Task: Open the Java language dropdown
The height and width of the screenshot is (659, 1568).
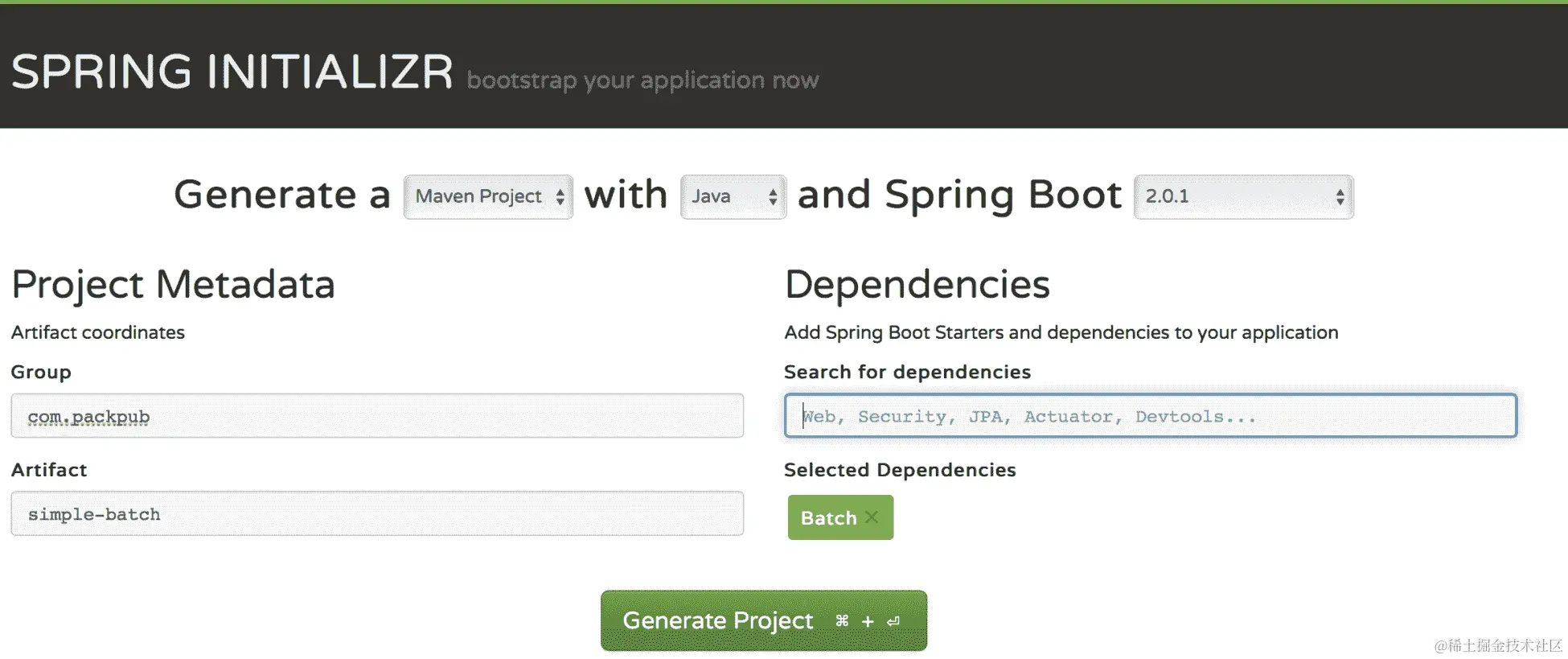Action: pos(733,197)
